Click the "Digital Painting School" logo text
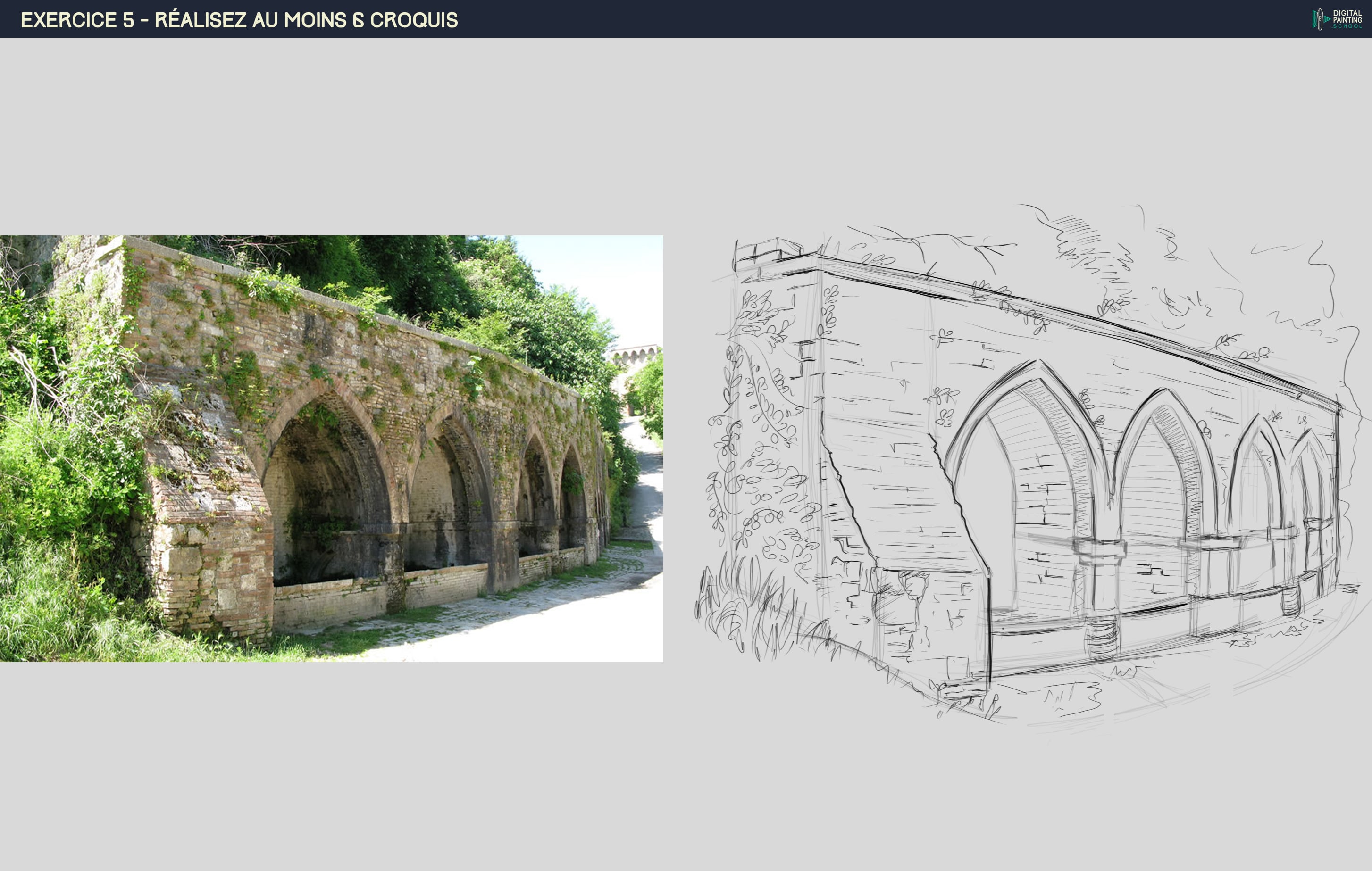The image size is (1372, 871). click(1347, 19)
